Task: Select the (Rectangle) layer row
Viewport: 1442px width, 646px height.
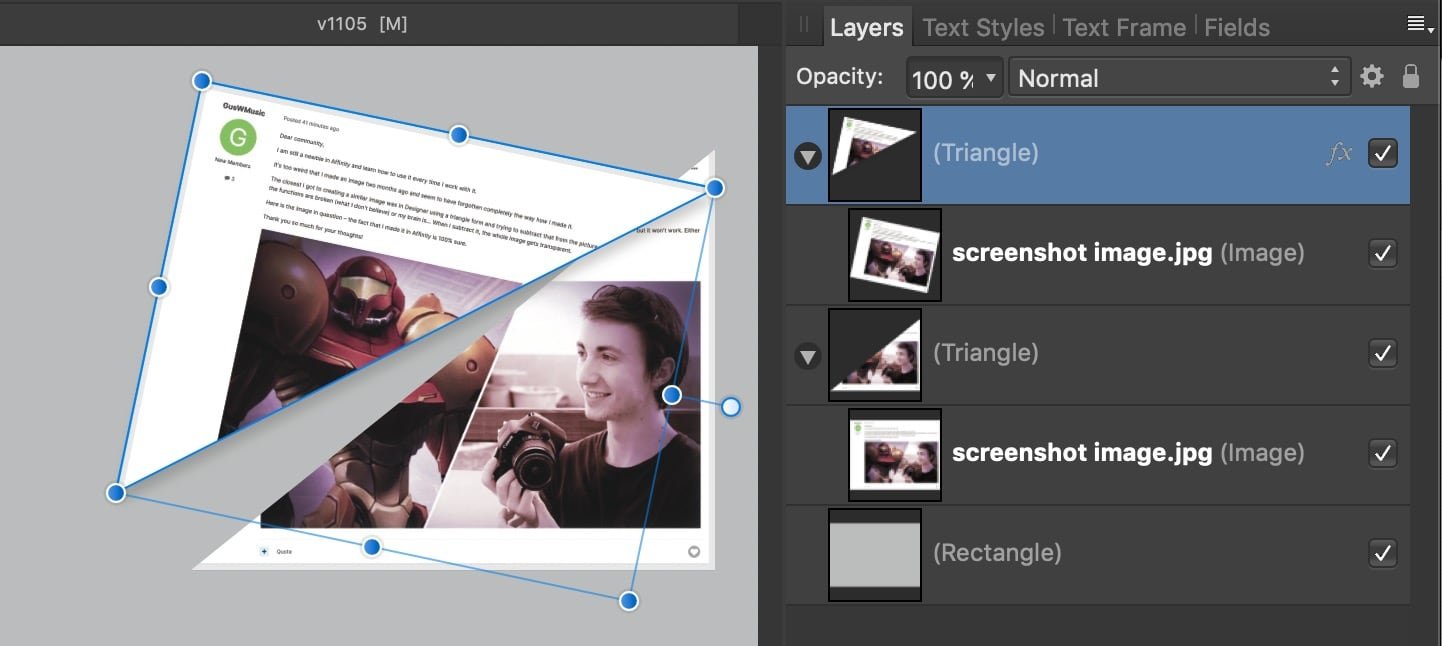Action: 1098,555
